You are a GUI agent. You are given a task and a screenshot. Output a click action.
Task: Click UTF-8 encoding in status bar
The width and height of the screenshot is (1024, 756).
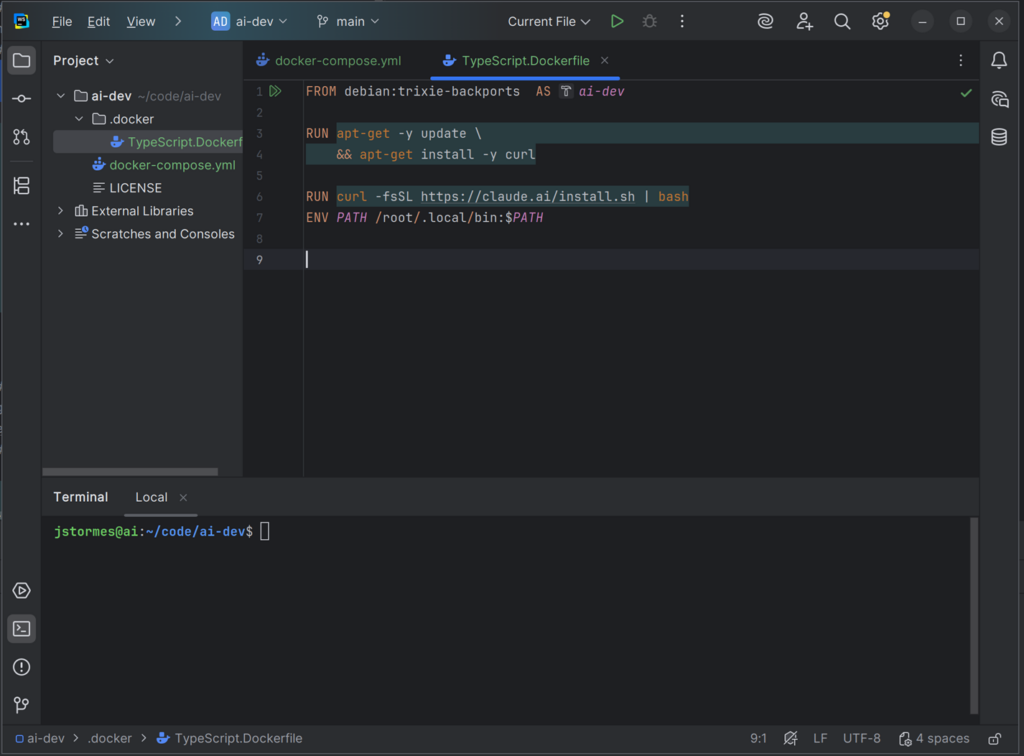pos(861,739)
